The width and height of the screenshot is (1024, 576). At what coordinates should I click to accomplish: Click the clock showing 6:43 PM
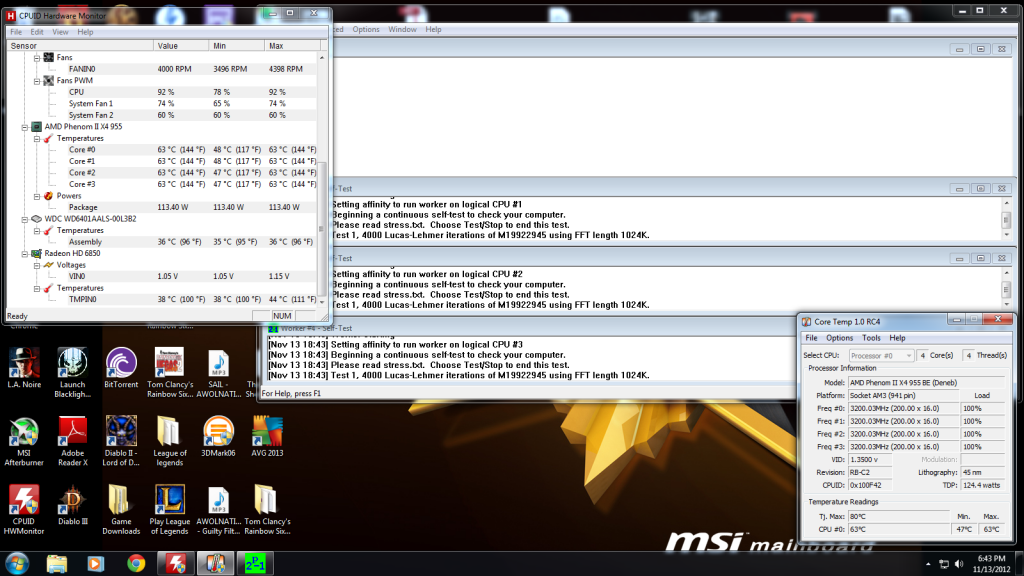point(991,559)
